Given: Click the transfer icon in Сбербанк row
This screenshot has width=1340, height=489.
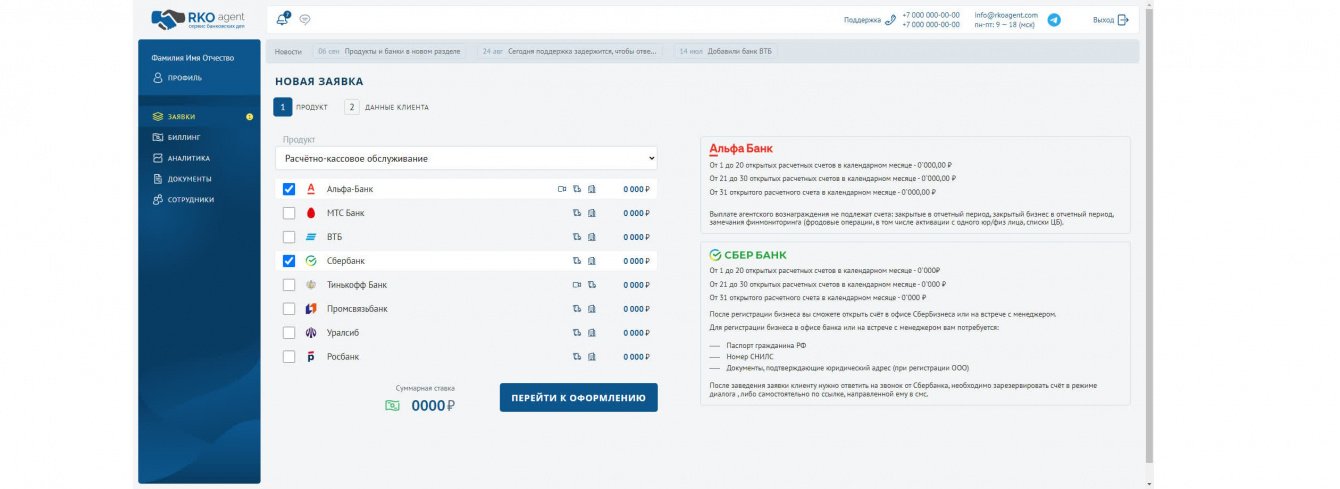Looking at the screenshot, I should (577, 261).
